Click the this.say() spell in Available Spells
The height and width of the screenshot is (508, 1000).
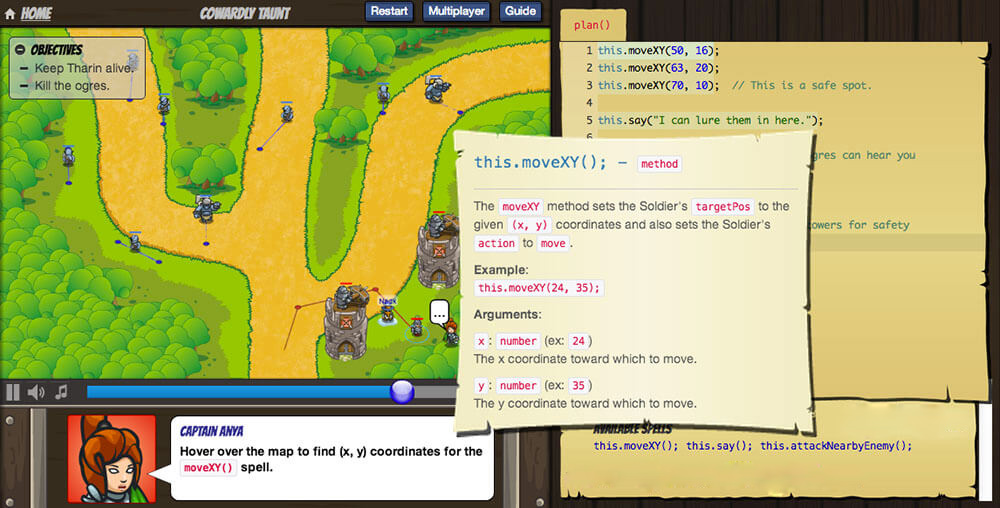pos(719,446)
